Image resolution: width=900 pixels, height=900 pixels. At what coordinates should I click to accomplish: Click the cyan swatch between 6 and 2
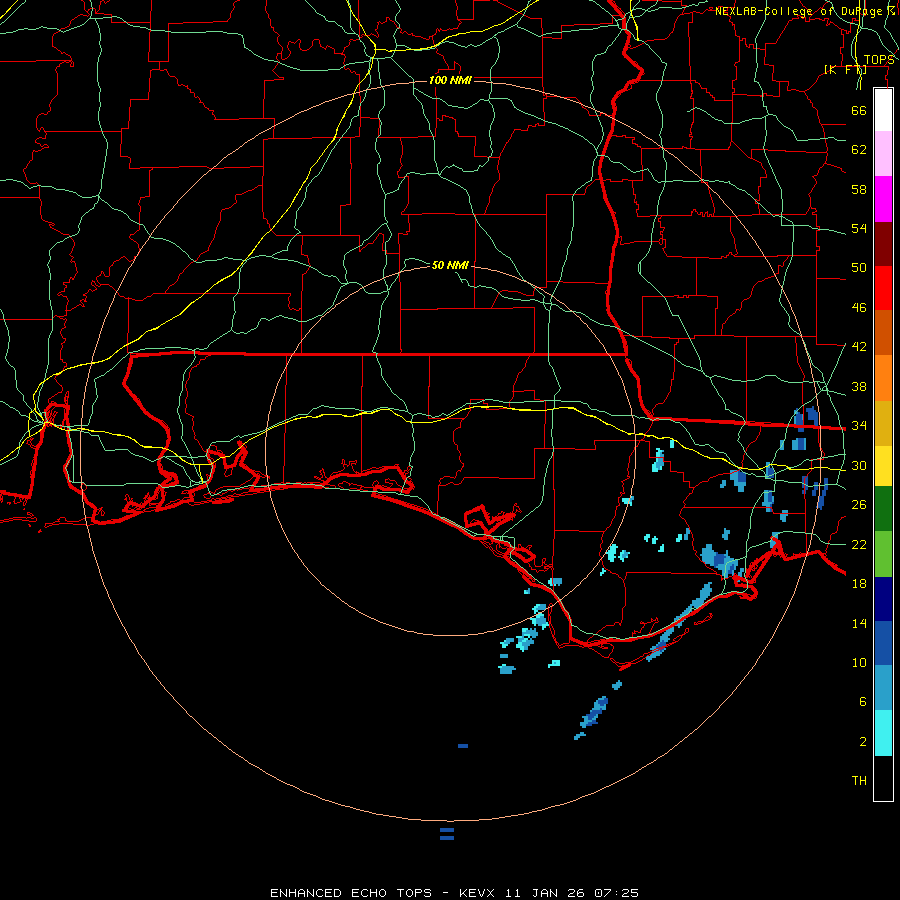click(x=883, y=733)
